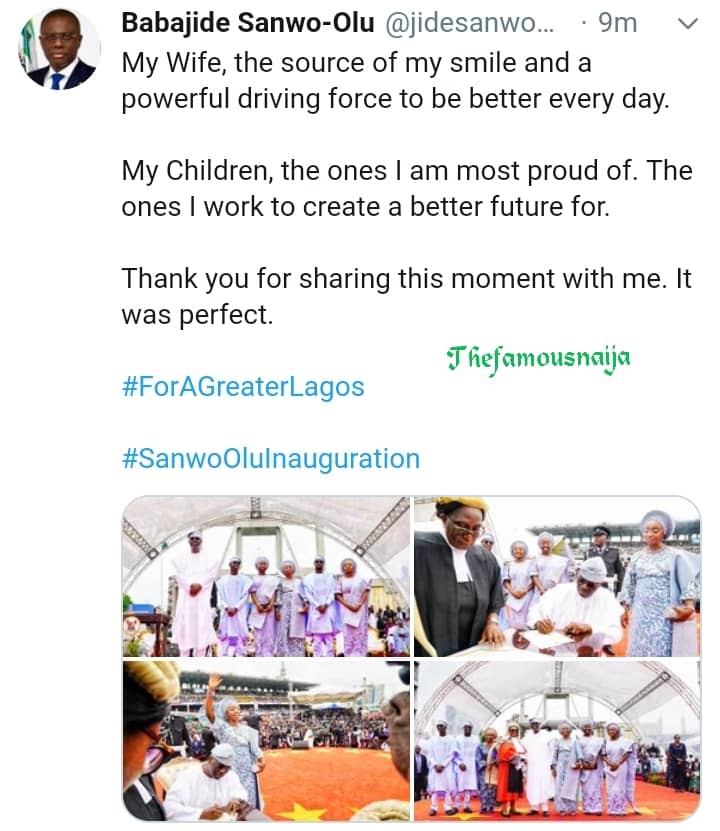Click the "My Children, the ones" text line
Image resolution: width=720 pixels, height=831 pixels.
pyautogui.click(x=407, y=171)
